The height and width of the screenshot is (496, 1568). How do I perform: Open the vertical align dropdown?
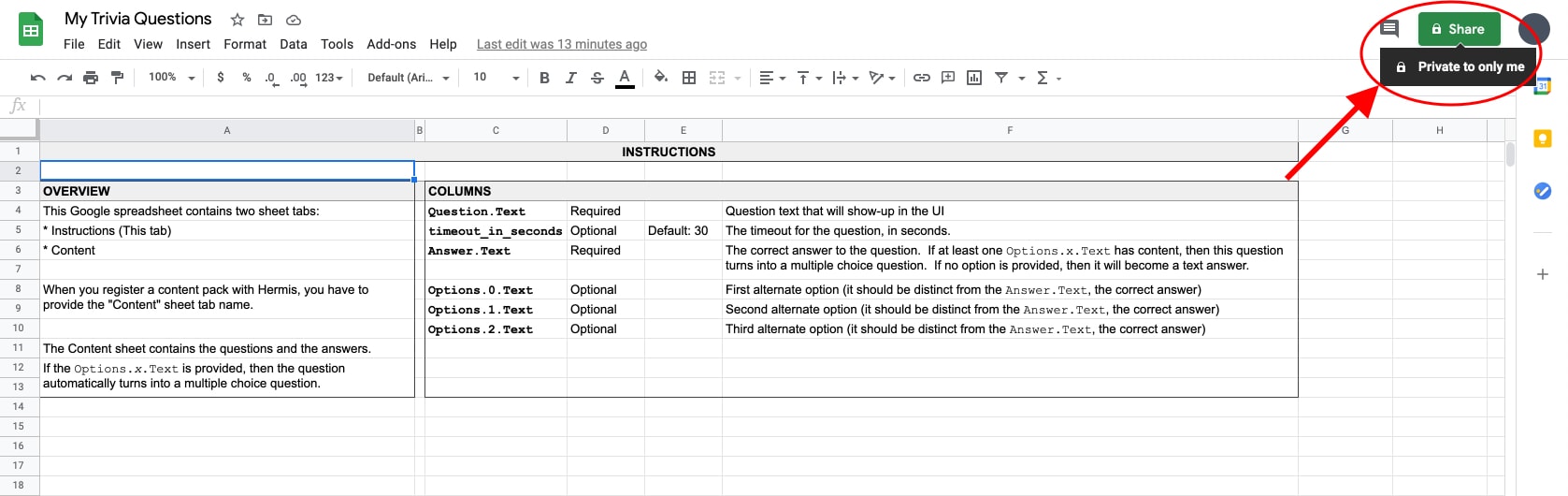pos(809,78)
